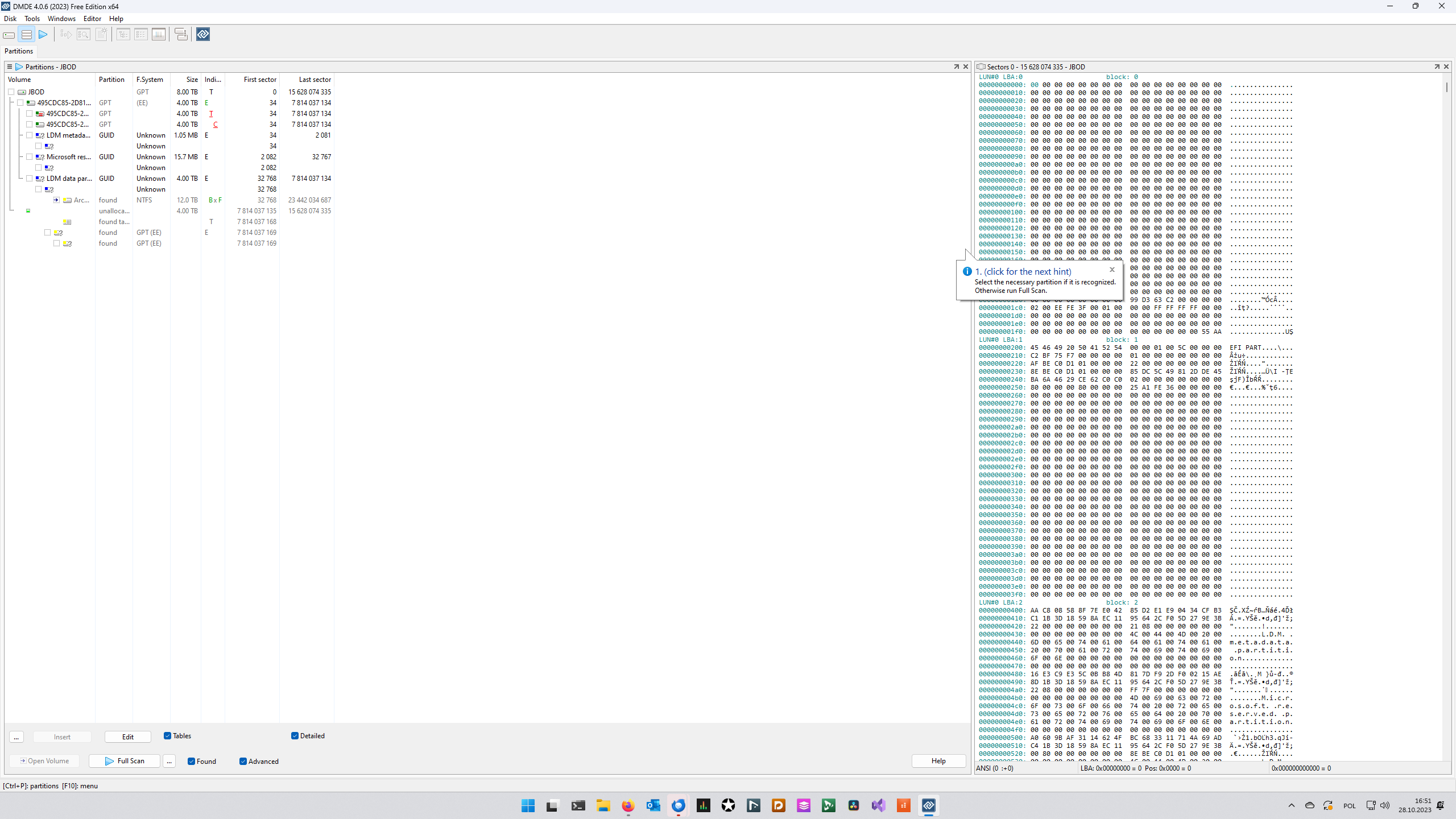Viewport: 1456px width, 819px height.
Task: Pin or float the Partitions panel
Action: tap(956, 67)
